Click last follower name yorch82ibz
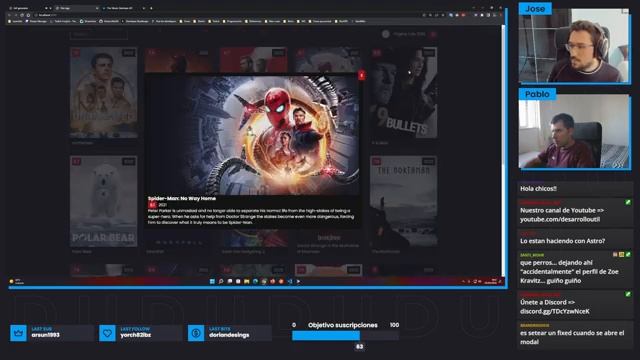 point(136,335)
